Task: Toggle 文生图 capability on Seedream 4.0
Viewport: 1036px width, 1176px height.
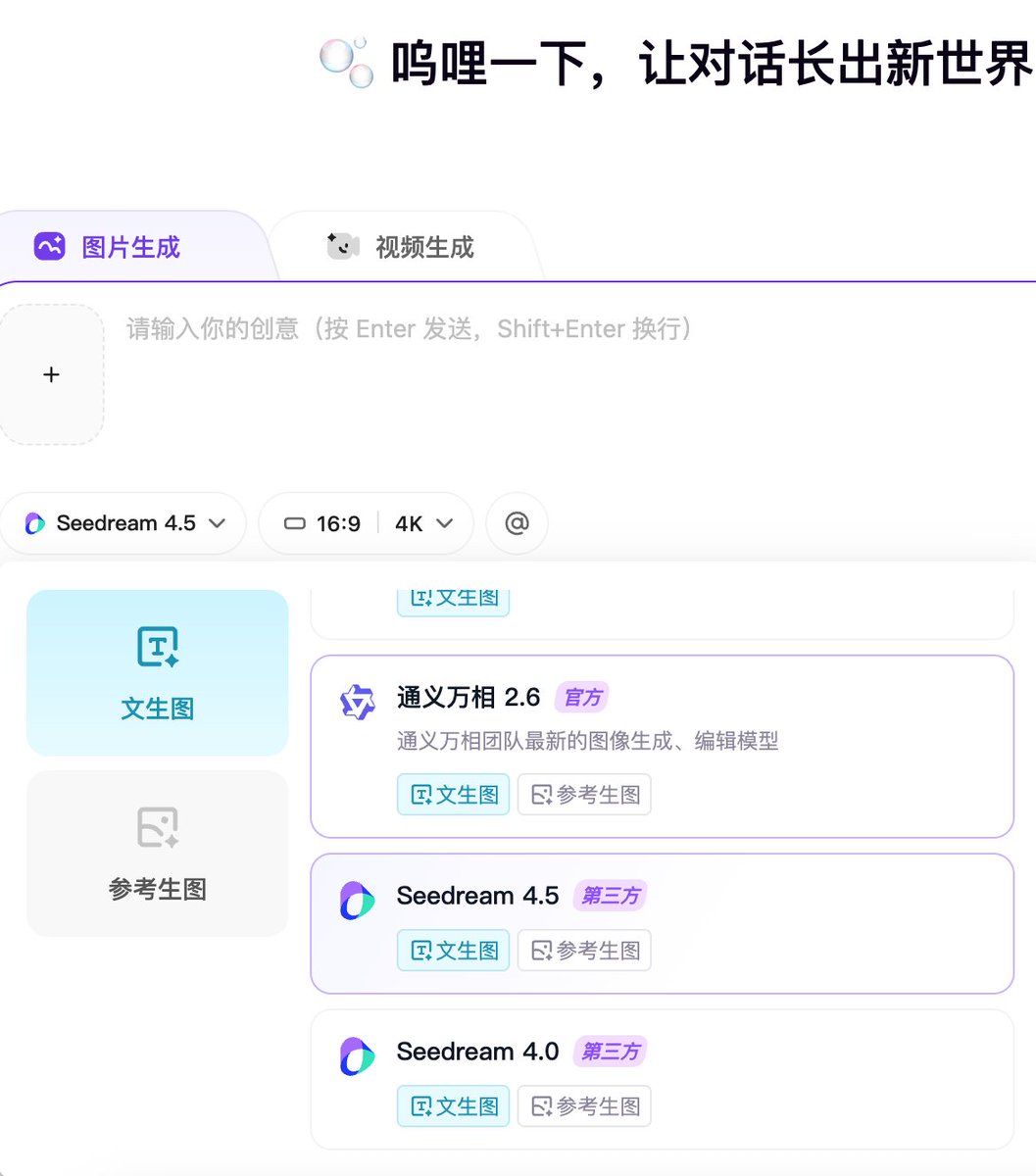Action: click(453, 1105)
